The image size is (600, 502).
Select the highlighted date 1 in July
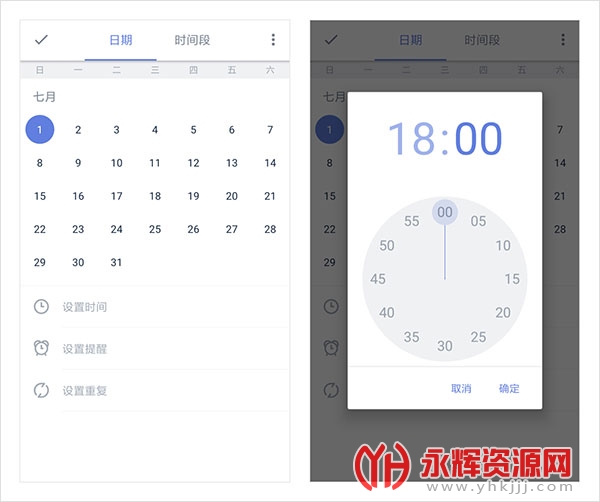40,129
